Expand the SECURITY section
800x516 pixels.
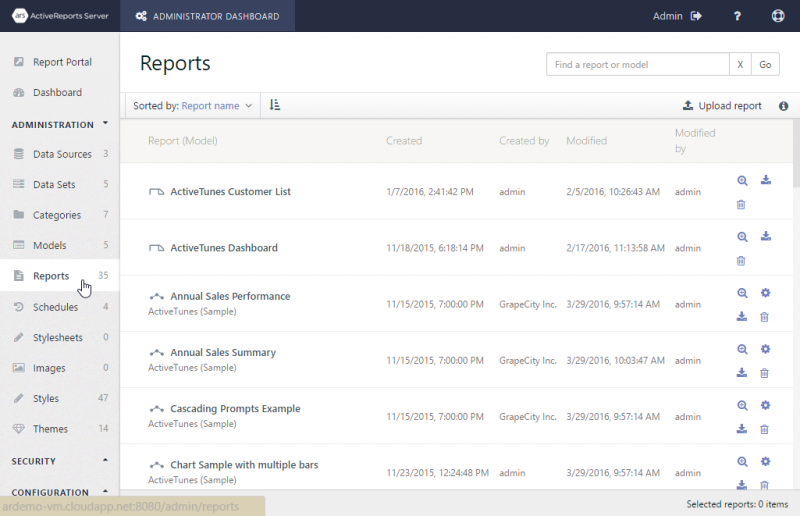click(x=60, y=461)
